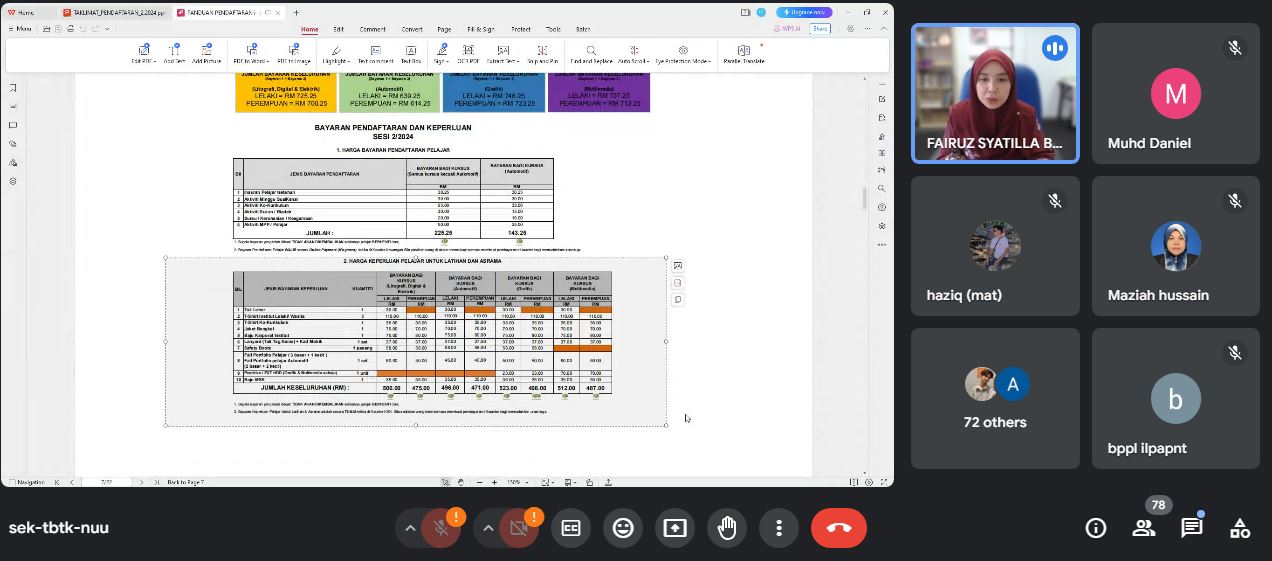Leave the call with the red button
This screenshot has width=1272, height=561.
(839, 528)
